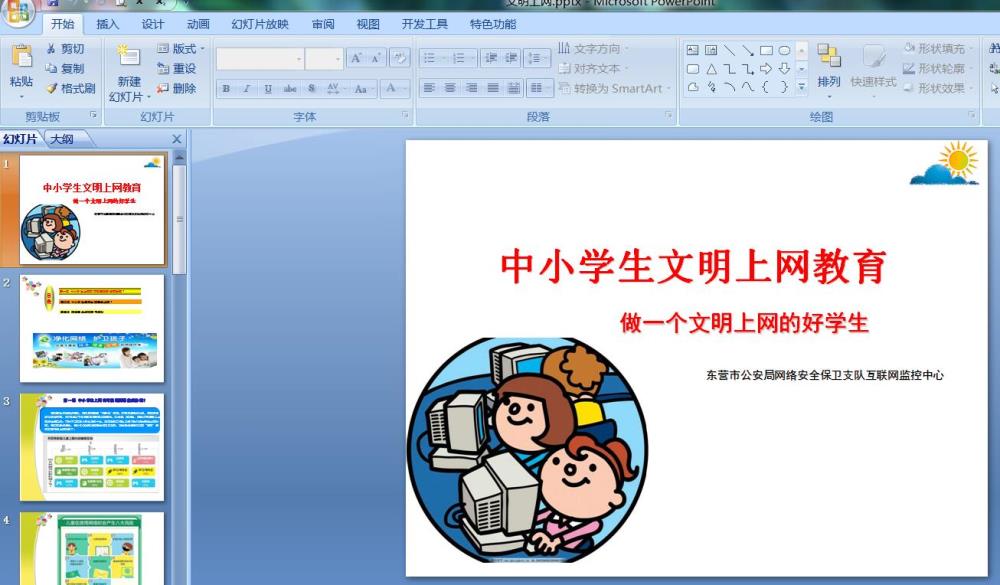Screen dimensions: 1000x585
Task: Select the horizontal text box shape
Action: (x=693, y=50)
